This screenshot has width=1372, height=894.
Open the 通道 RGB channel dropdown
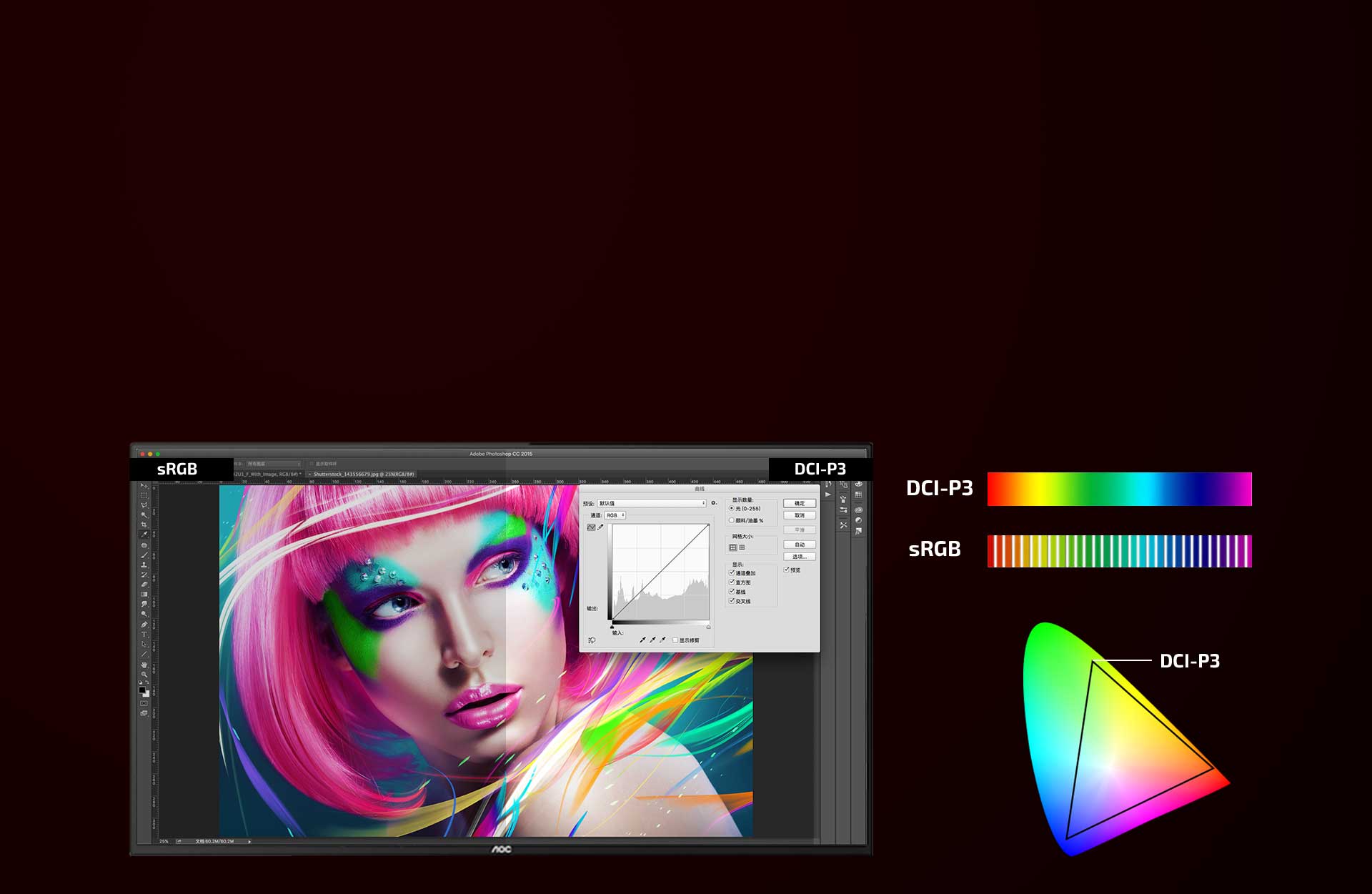point(615,515)
